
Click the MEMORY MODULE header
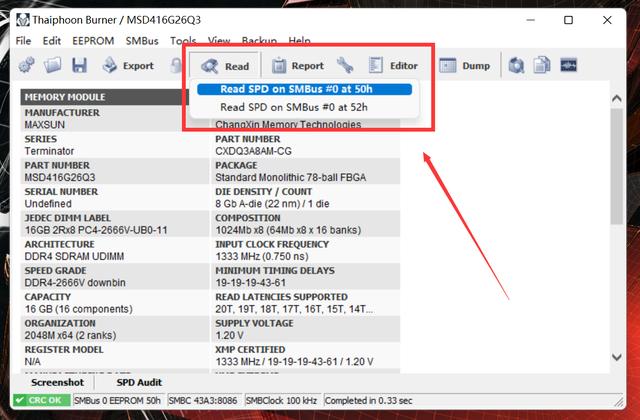105,97
